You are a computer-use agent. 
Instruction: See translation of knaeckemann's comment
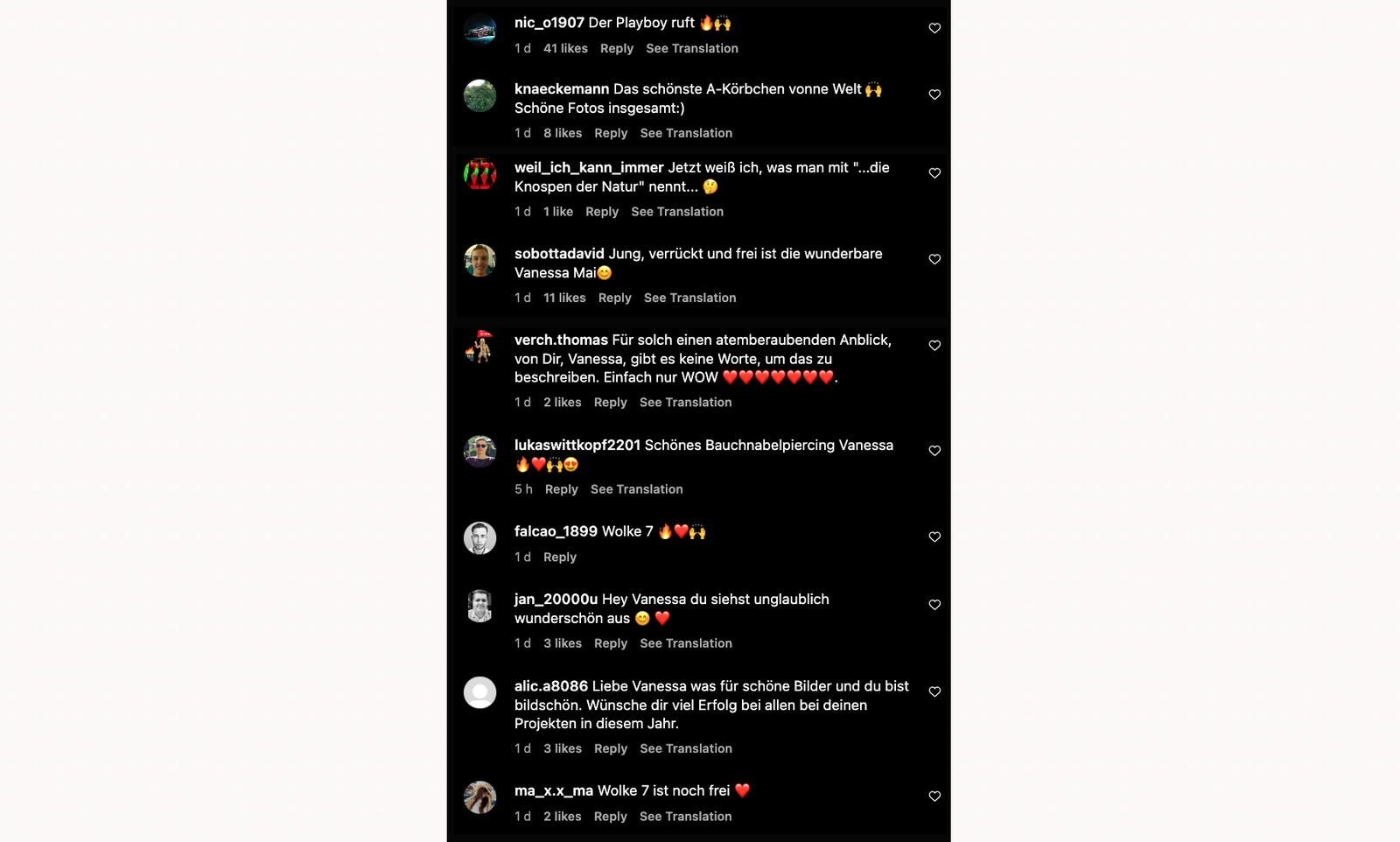pyautogui.click(x=686, y=134)
